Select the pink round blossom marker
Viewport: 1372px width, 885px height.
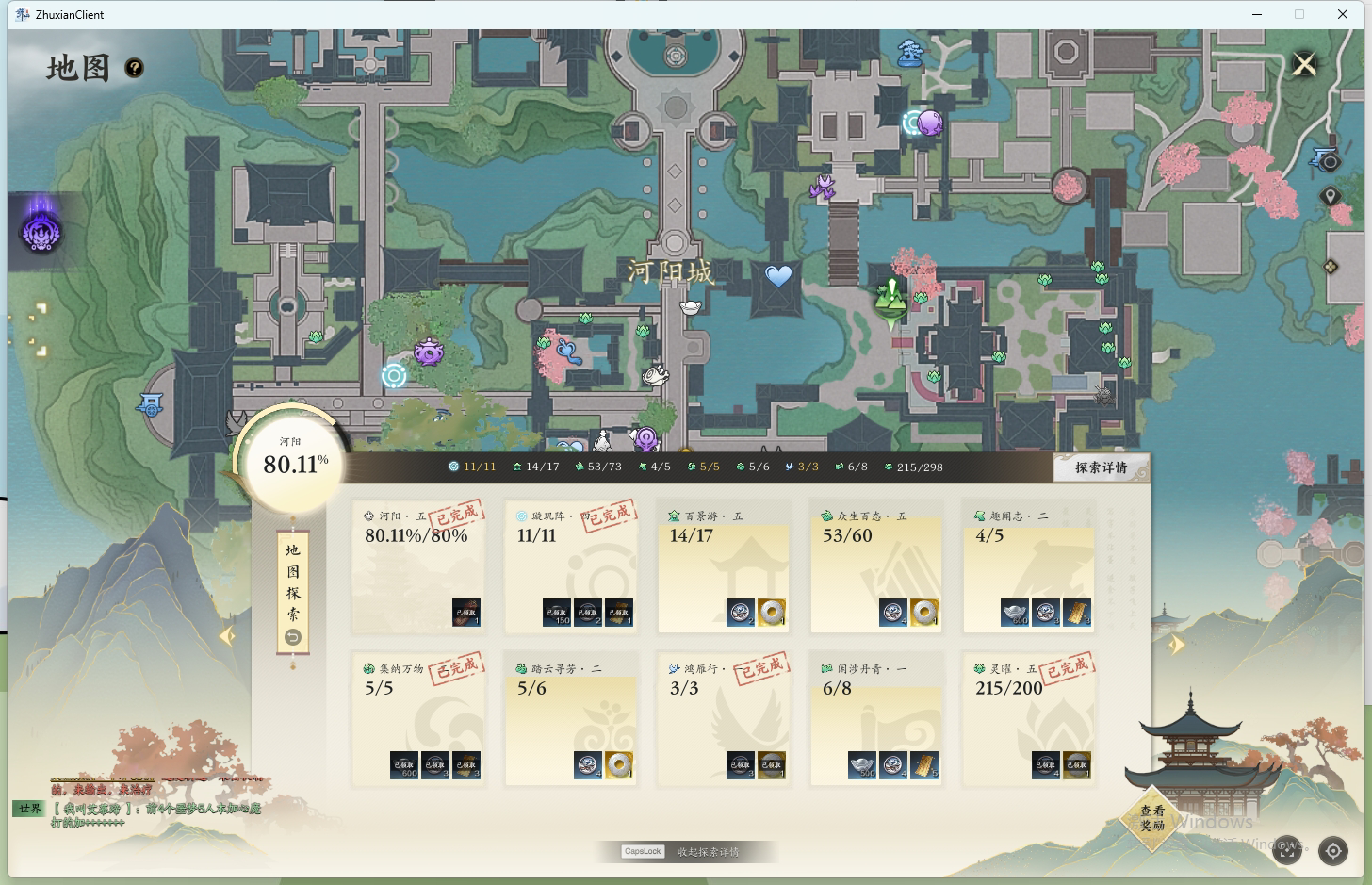[1069, 186]
